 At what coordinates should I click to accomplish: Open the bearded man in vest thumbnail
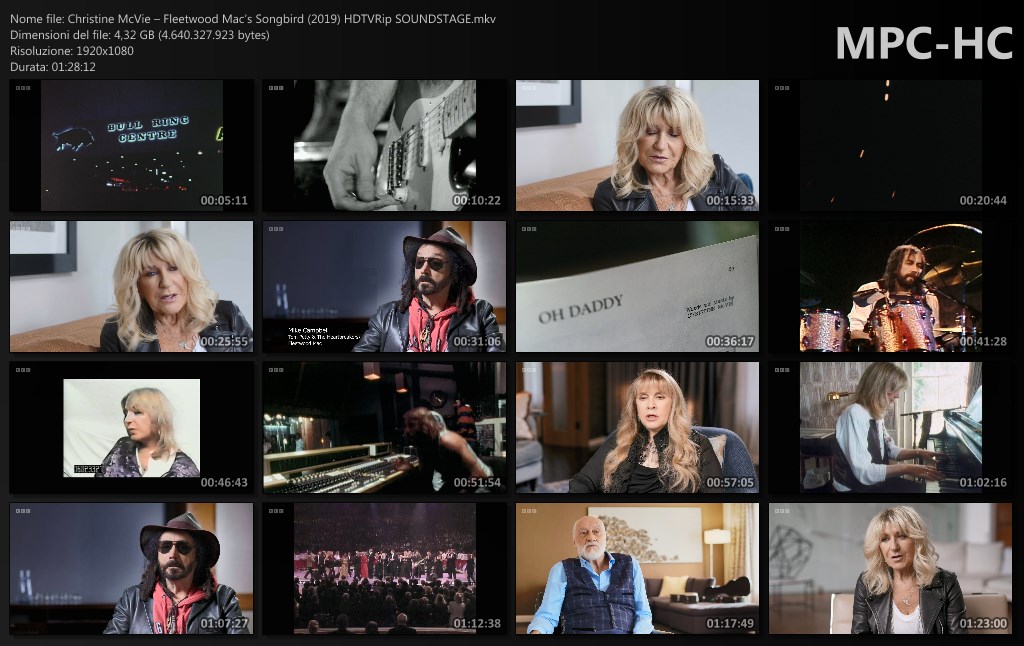pyautogui.click(x=637, y=568)
